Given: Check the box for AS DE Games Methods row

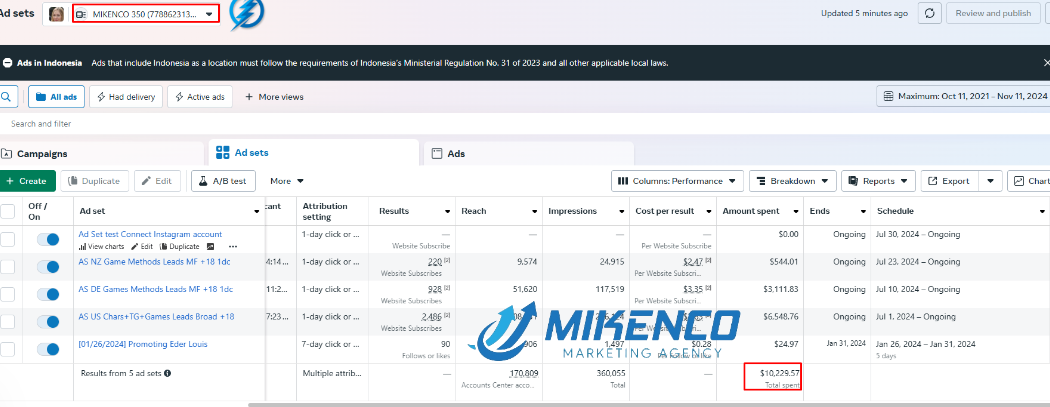Looking at the screenshot, I should tap(7, 295).
